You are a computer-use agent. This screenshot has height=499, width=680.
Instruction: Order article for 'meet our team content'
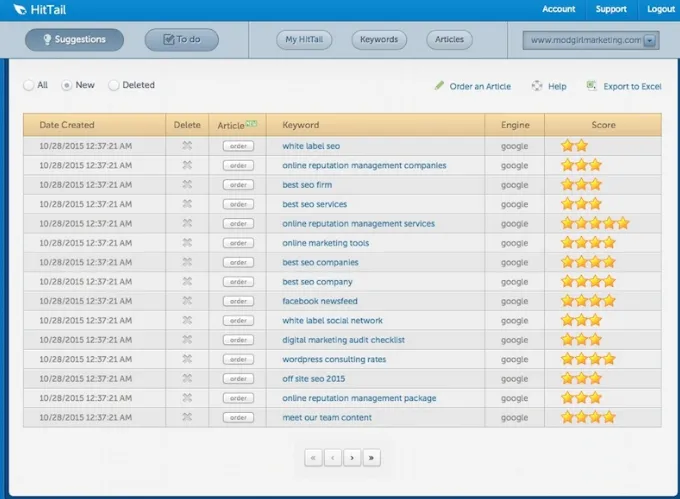238,417
